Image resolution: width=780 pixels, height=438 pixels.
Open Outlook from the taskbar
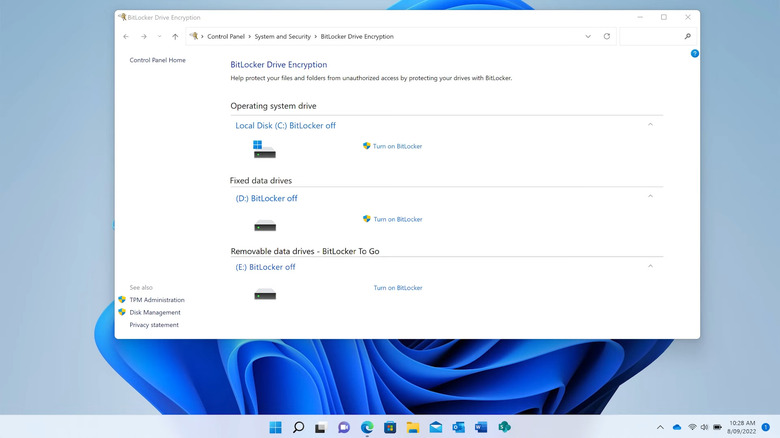click(458, 427)
